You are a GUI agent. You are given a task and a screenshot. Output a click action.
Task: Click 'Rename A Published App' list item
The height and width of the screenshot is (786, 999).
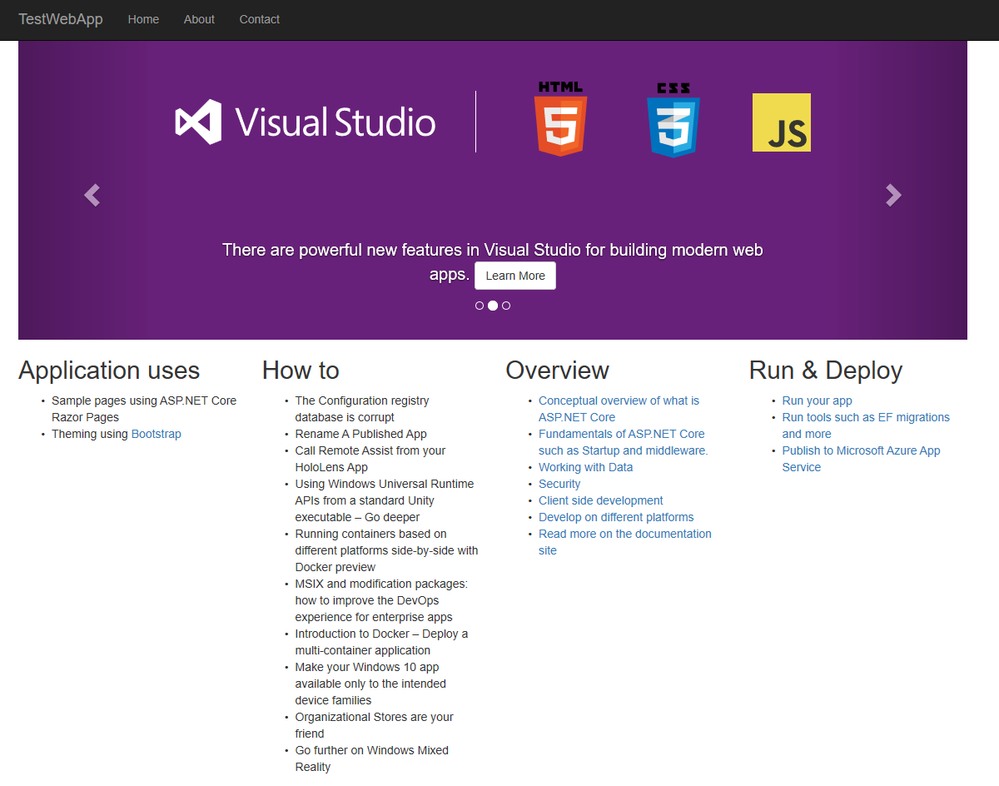pyautogui.click(x=361, y=434)
